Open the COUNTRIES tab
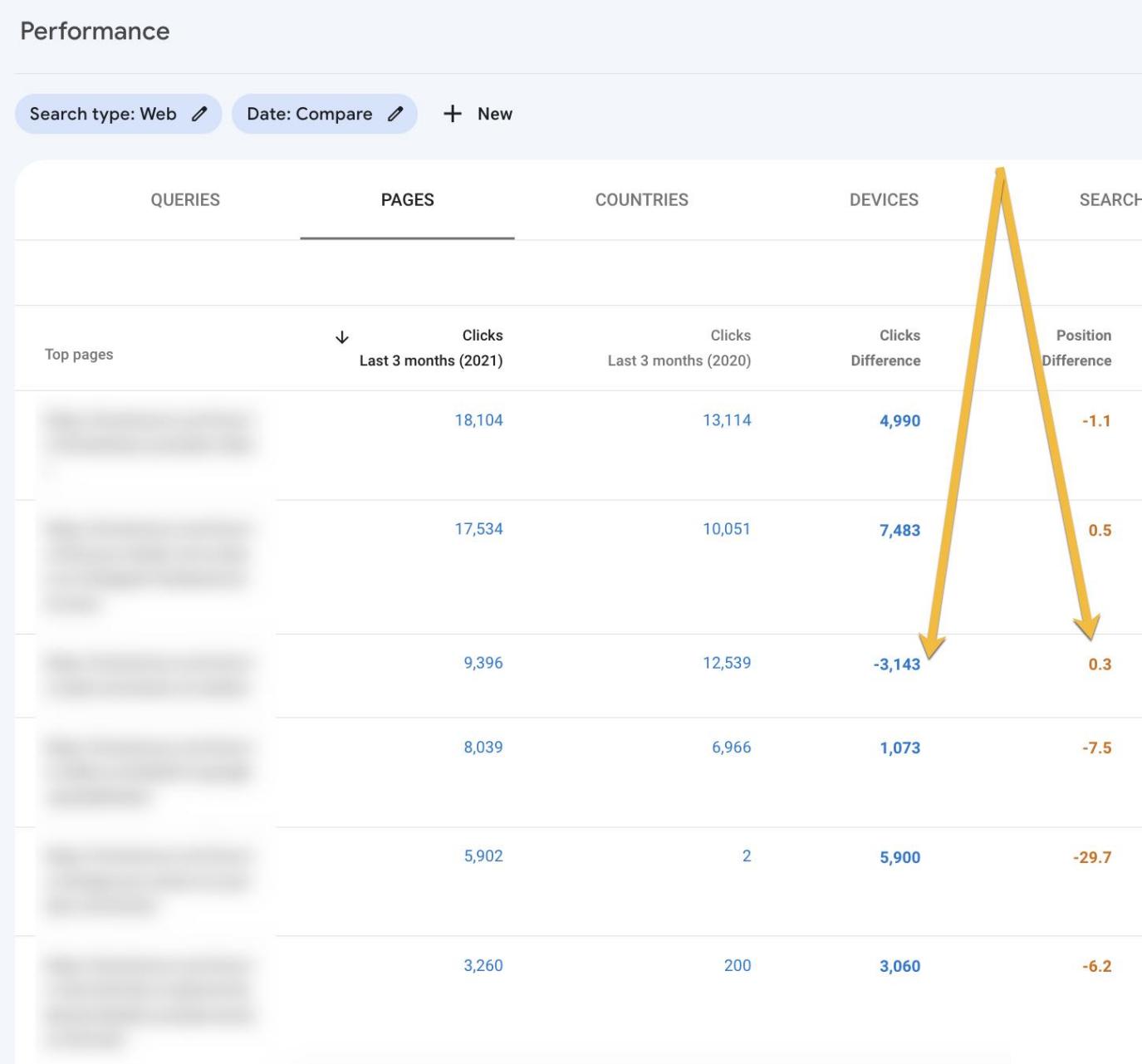1142x1064 pixels. [641, 199]
